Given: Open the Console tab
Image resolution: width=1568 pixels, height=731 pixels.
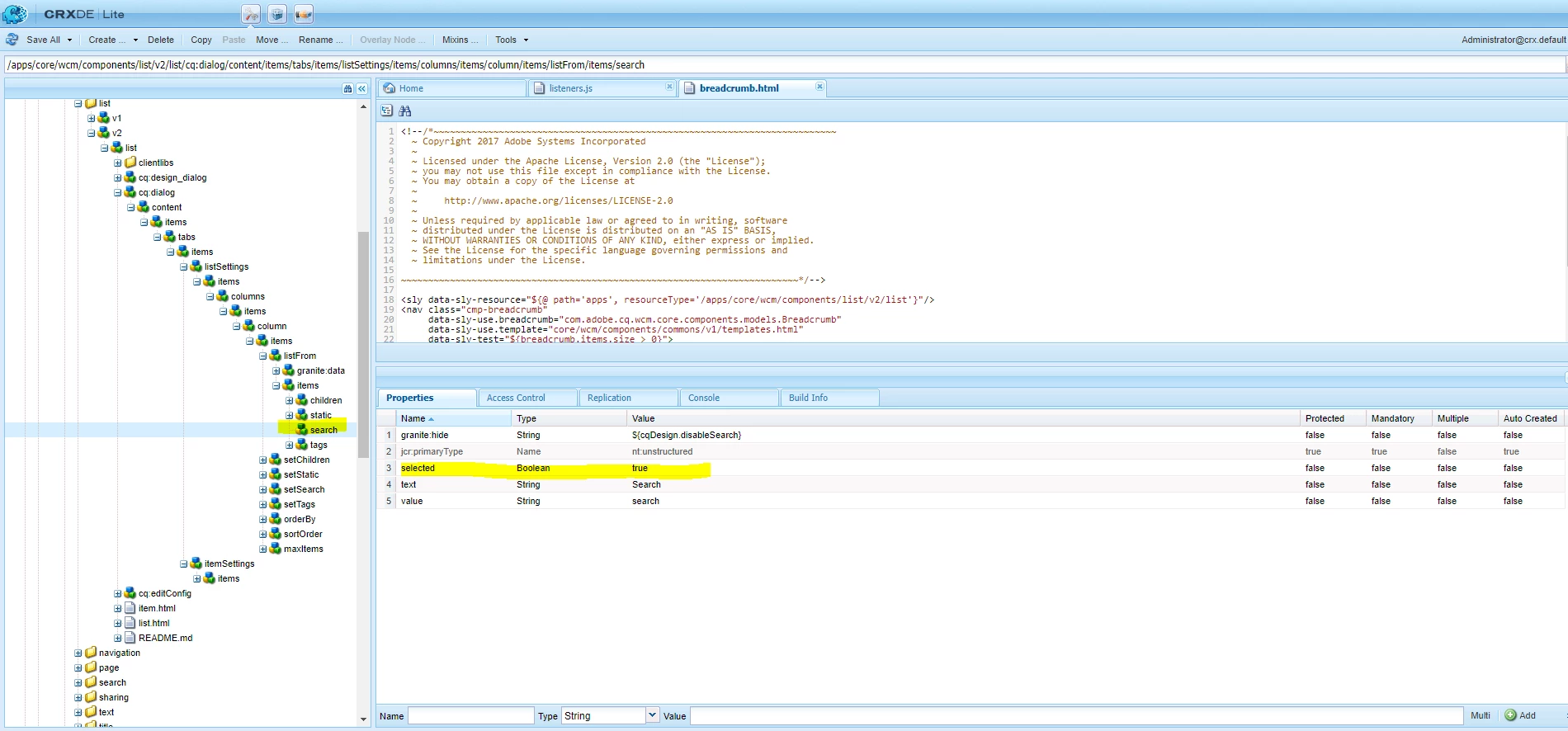Looking at the screenshot, I should 730,398.
